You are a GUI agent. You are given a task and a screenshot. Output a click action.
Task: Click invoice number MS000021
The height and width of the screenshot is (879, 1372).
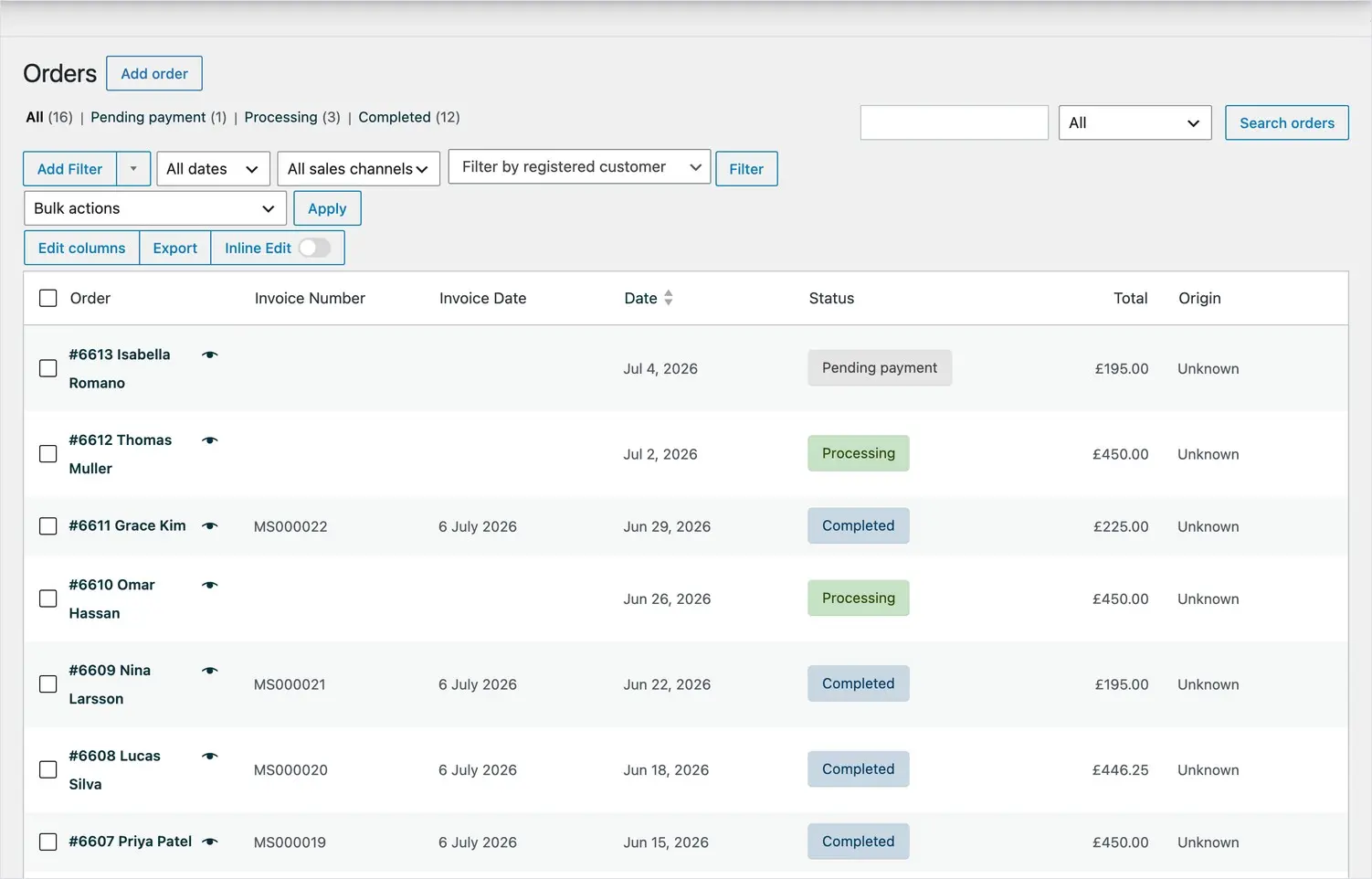pyautogui.click(x=290, y=684)
